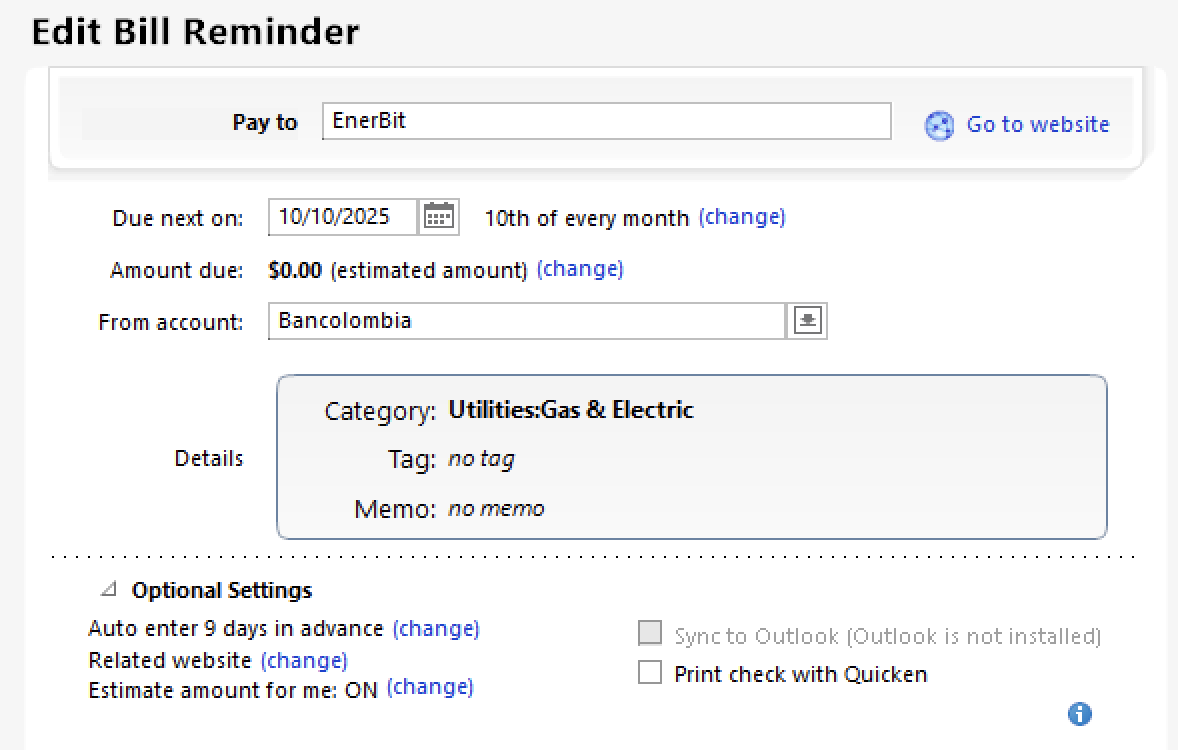
Task: Toggle the Sync to Outlook checkbox
Action: pos(650,635)
